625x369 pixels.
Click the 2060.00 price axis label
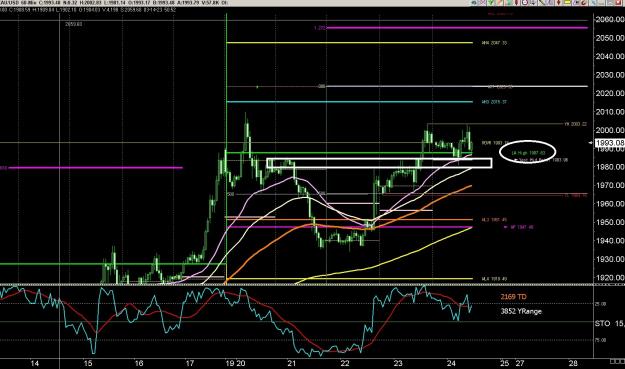click(x=610, y=19)
